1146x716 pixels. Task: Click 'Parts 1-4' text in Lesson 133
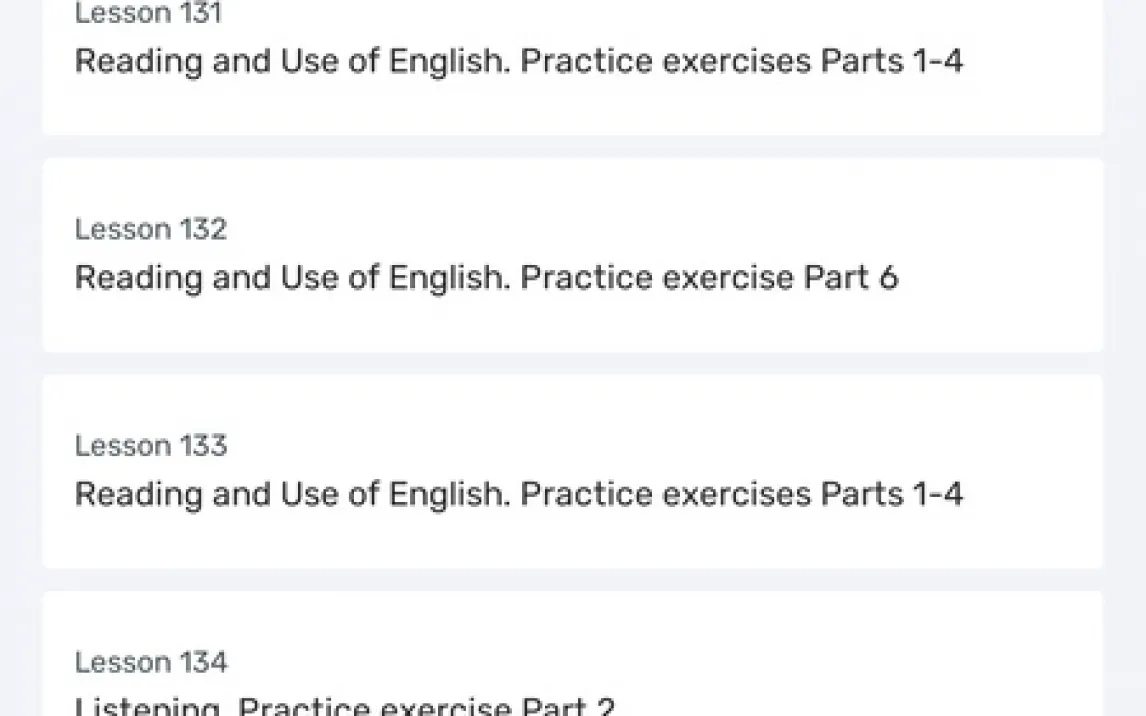click(892, 494)
